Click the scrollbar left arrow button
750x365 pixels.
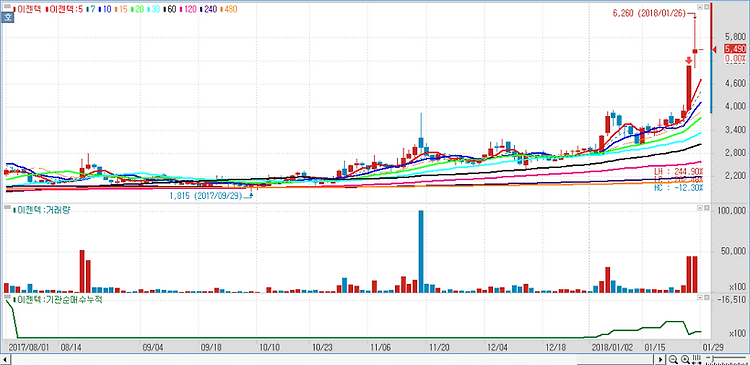(5, 359)
